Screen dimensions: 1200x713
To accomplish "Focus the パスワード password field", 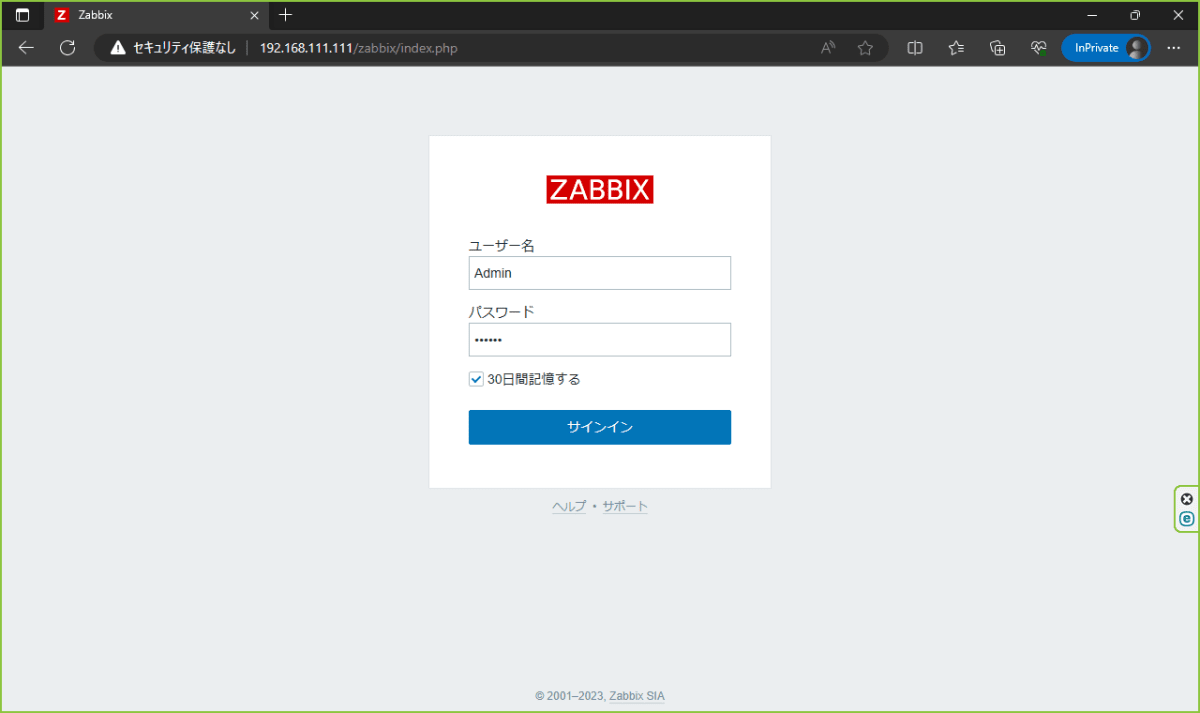I will 599,339.
